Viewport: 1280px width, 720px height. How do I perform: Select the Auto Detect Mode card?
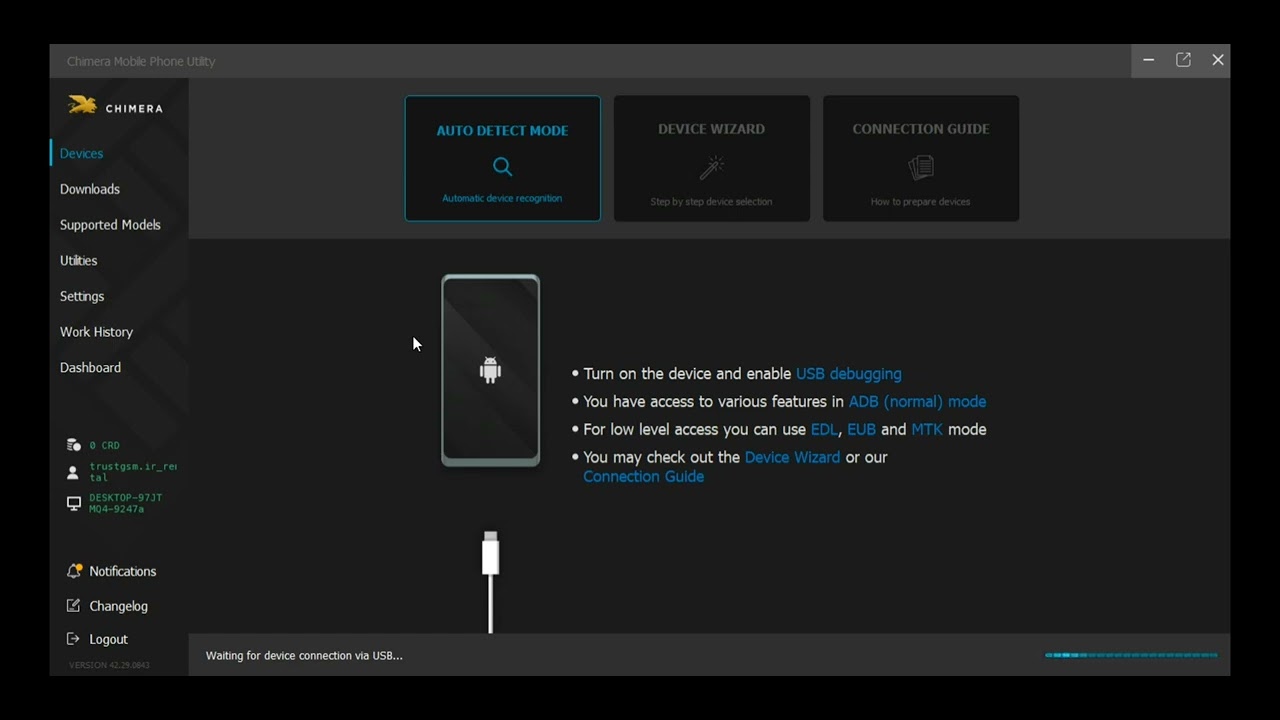[x=503, y=158]
